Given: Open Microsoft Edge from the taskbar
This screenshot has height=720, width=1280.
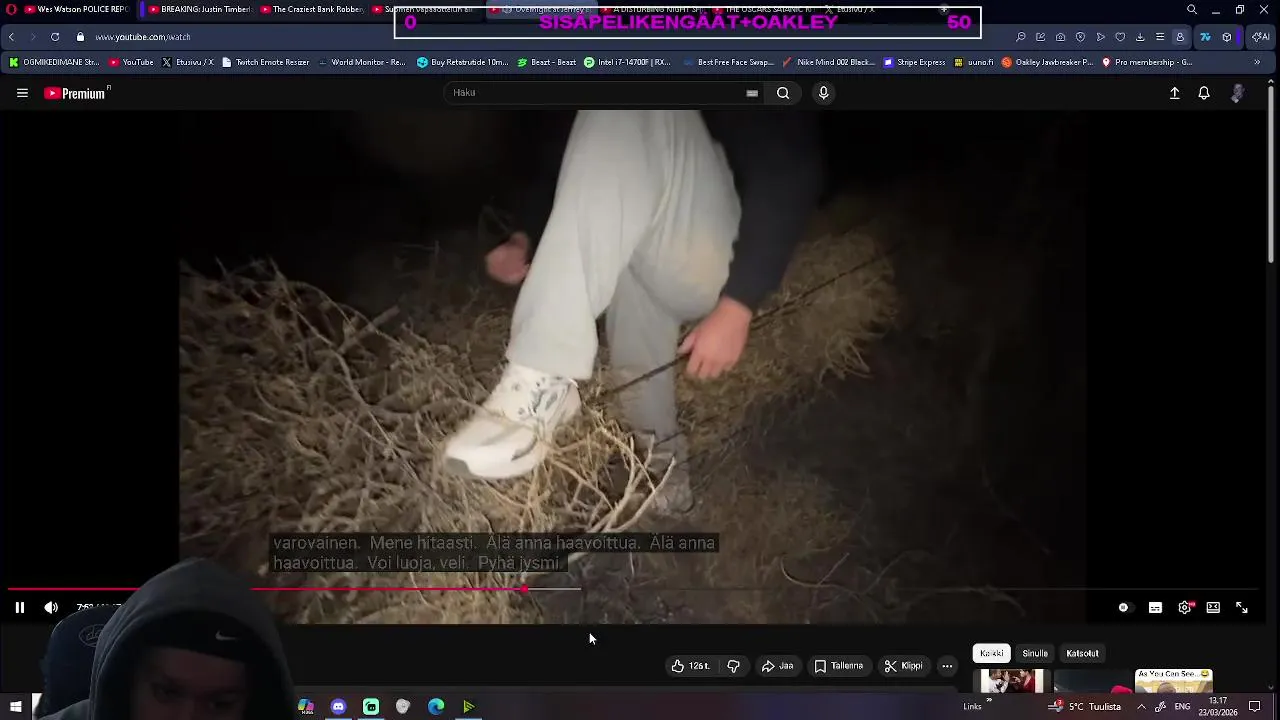Looking at the screenshot, I should coord(436,707).
